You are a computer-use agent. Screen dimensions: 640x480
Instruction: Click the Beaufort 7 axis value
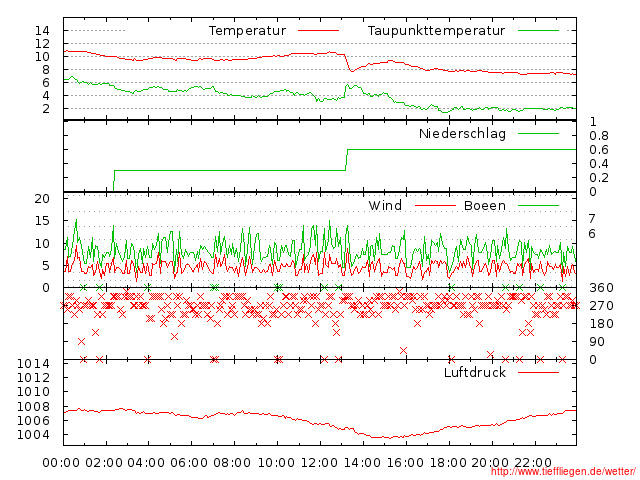592,219
